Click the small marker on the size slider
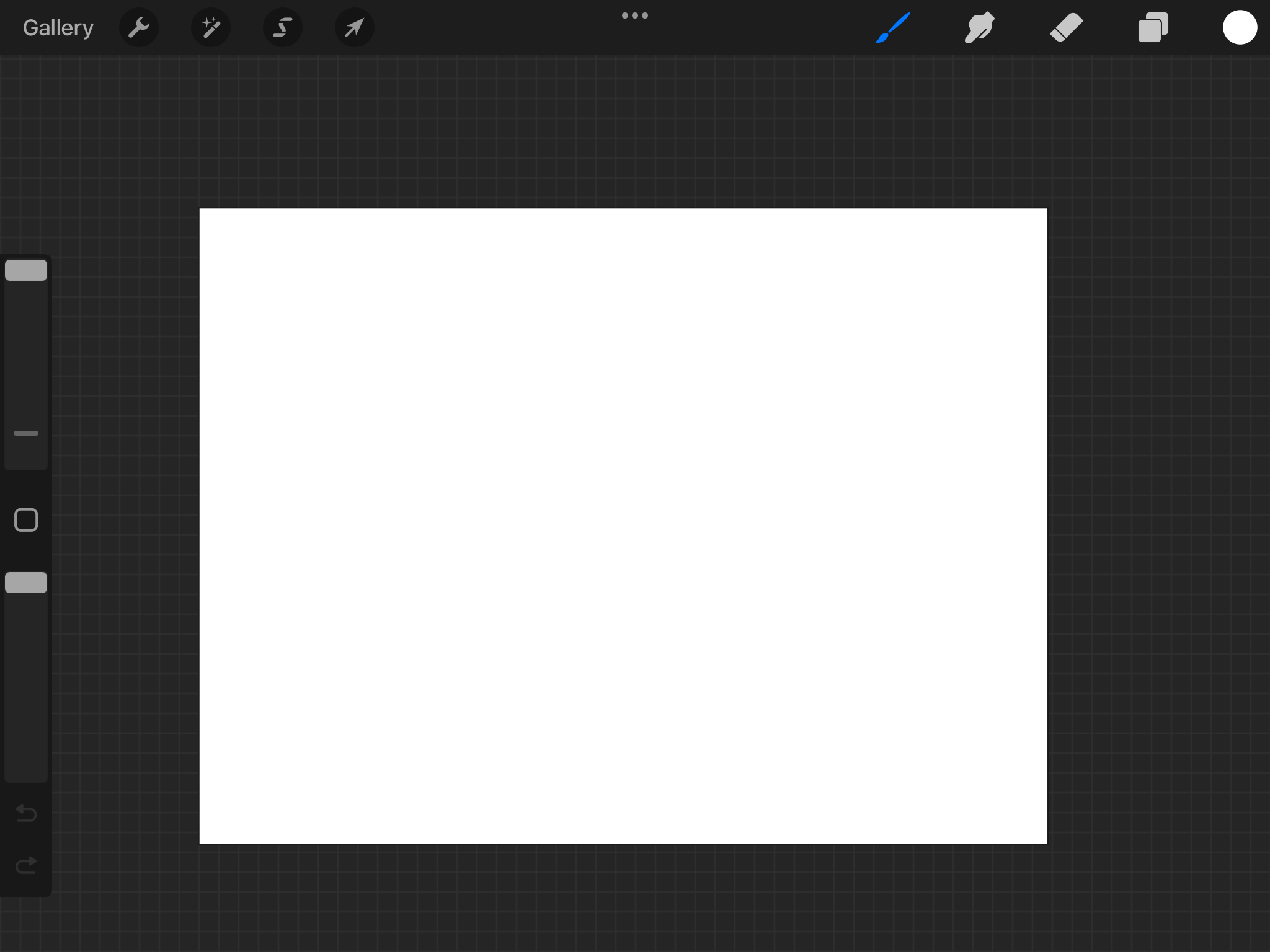Viewport: 1270px width, 952px height. coord(26,433)
